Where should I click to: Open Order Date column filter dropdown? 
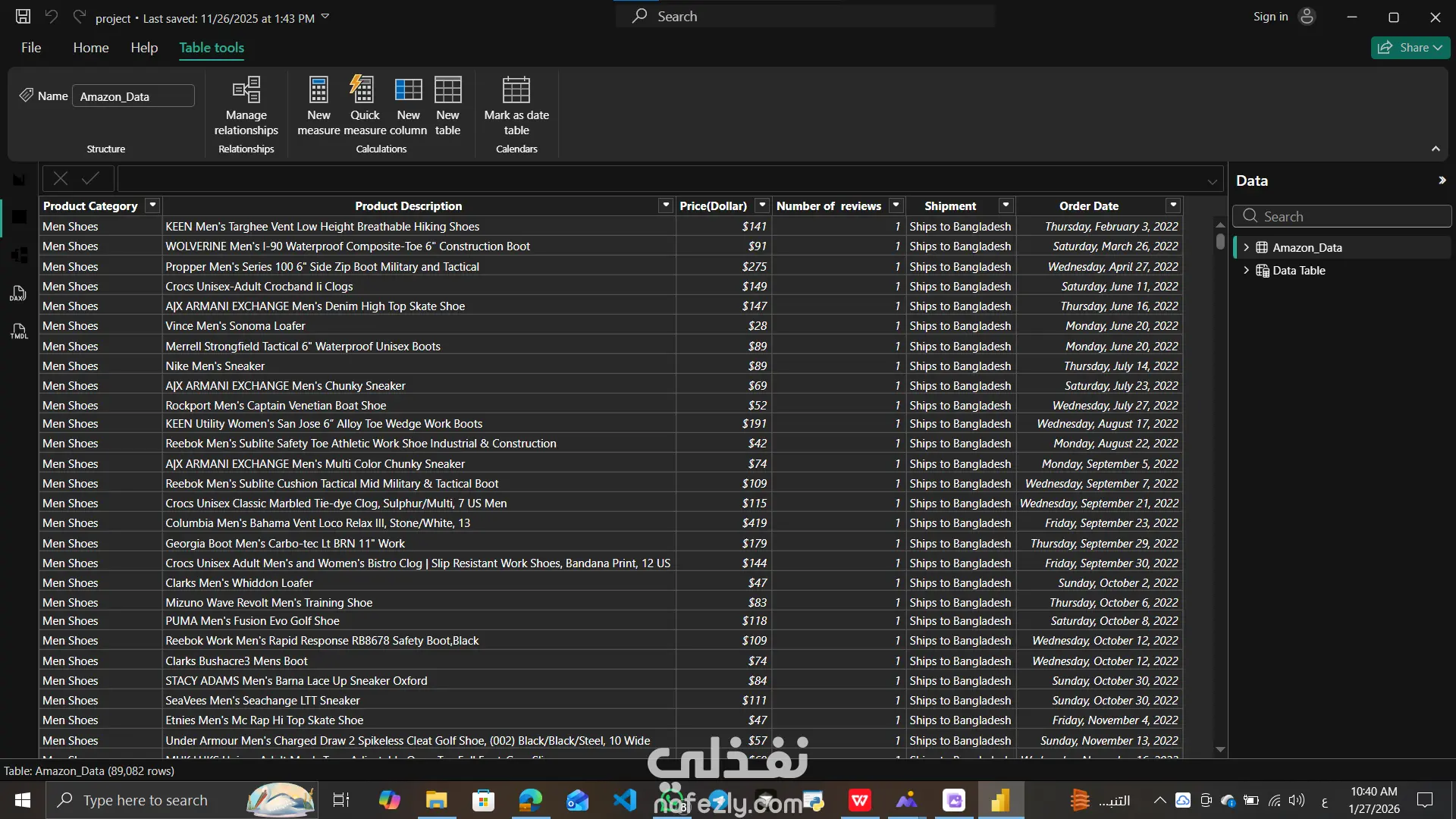(x=1173, y=206)
